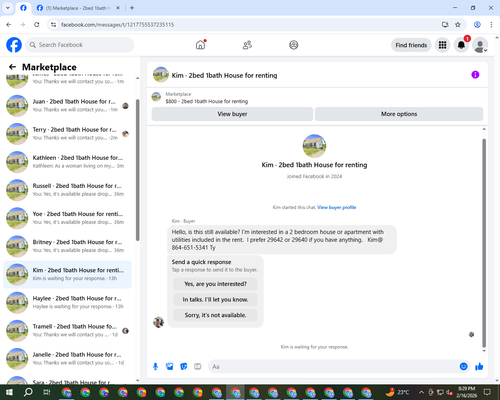Select Kim's conversation in the list
This screenshot has width=500, height=400.
(x=67, y=274)
